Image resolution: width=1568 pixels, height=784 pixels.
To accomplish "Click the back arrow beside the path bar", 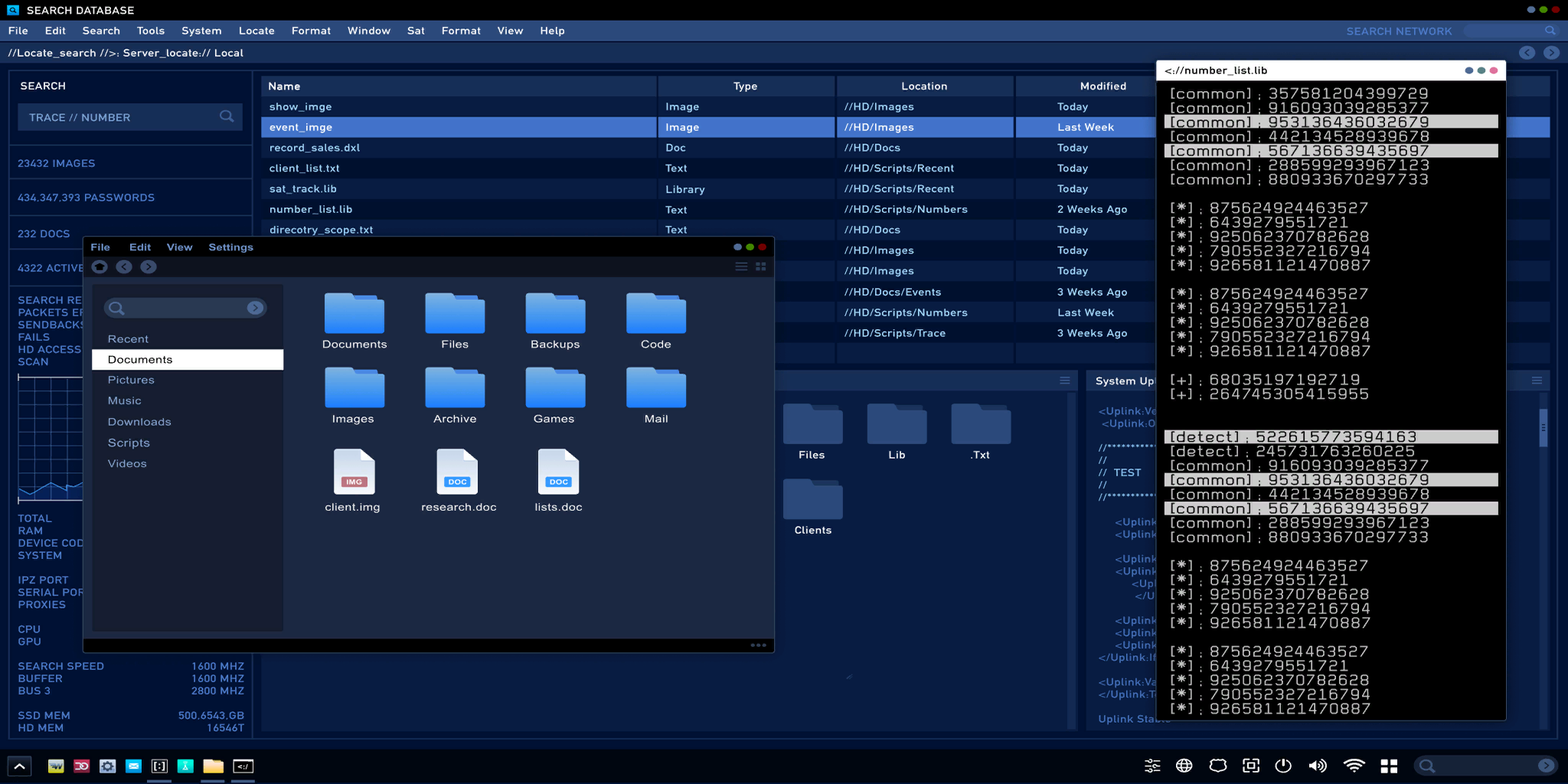I will coord(1527,53).
